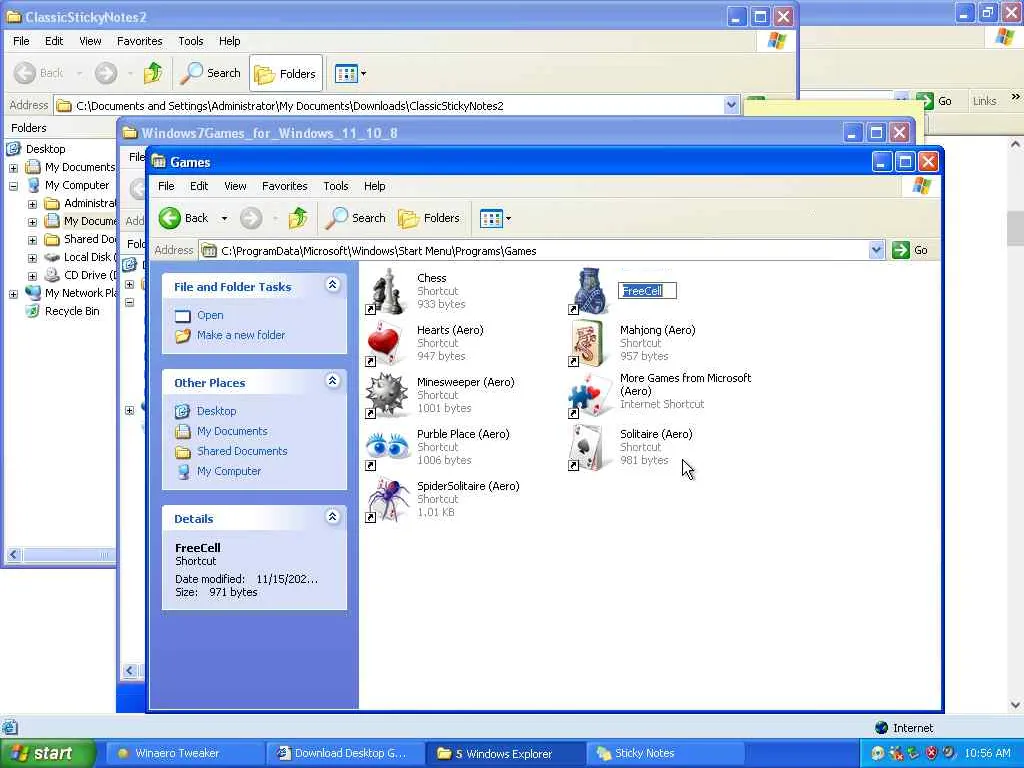
Task: Click Up folder icon in ClassicStickyNotes2 toolbar
Action: pos(153,73)
